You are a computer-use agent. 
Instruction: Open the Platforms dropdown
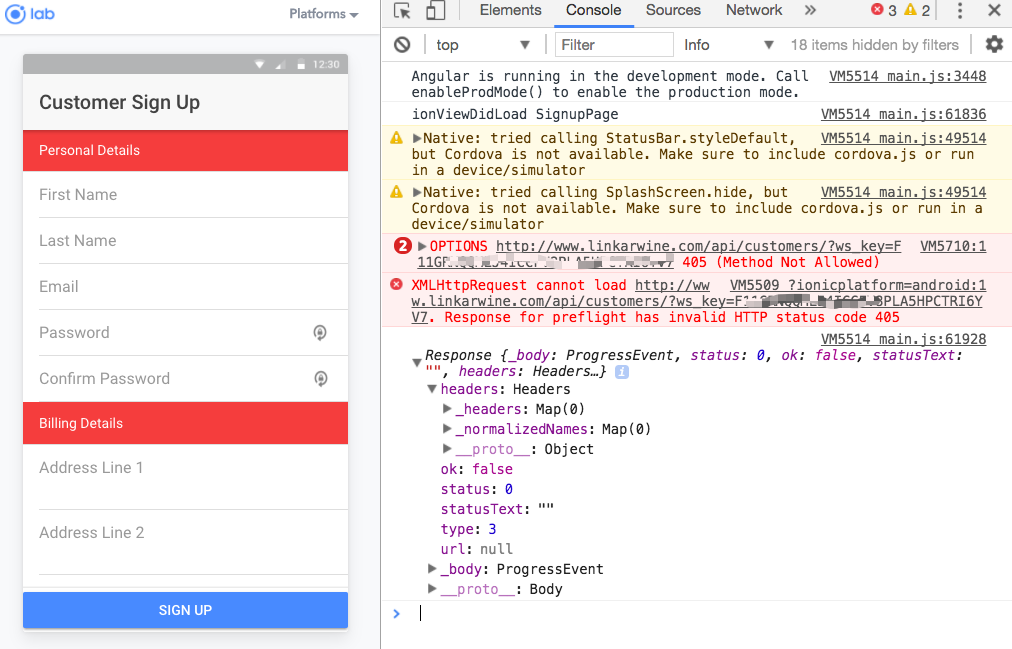323,14
